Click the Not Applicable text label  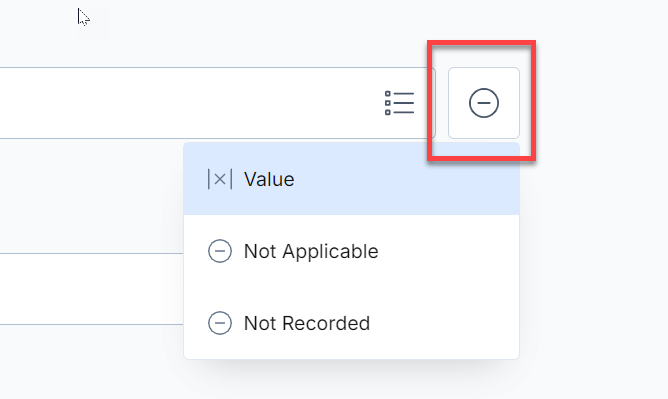tap(311, 251)
